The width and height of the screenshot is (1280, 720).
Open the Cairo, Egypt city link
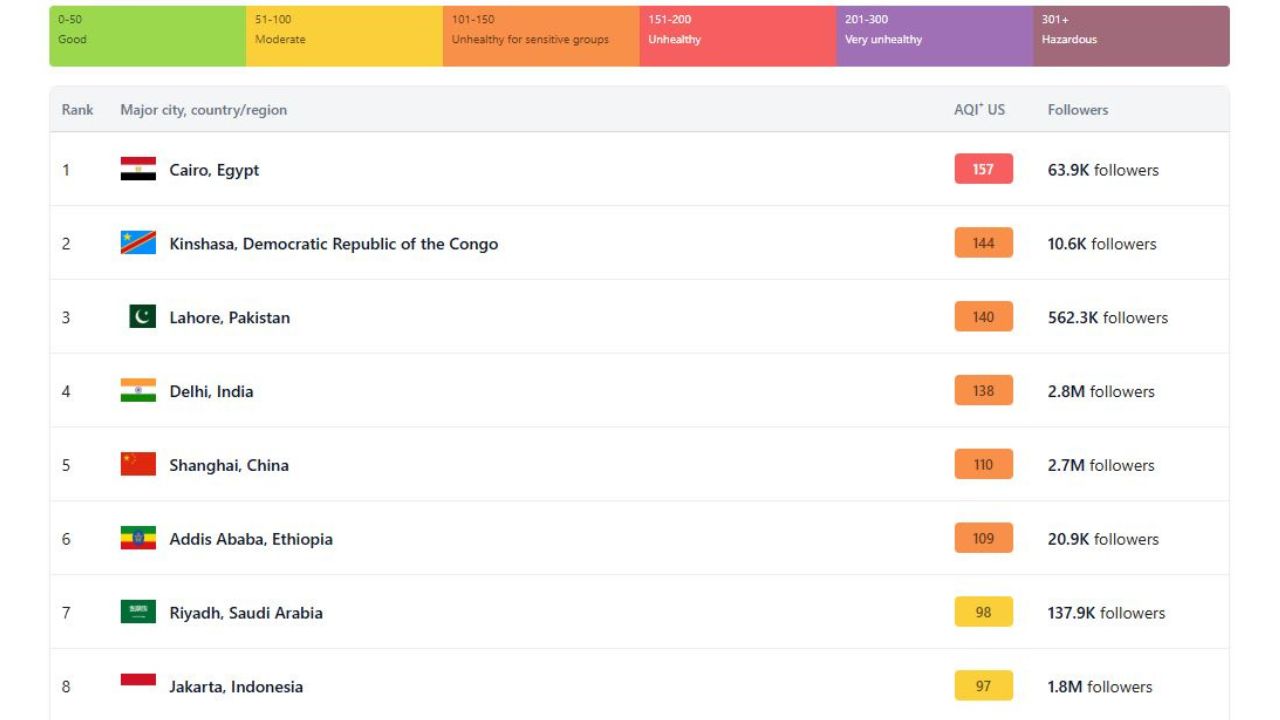click(214, 170)
